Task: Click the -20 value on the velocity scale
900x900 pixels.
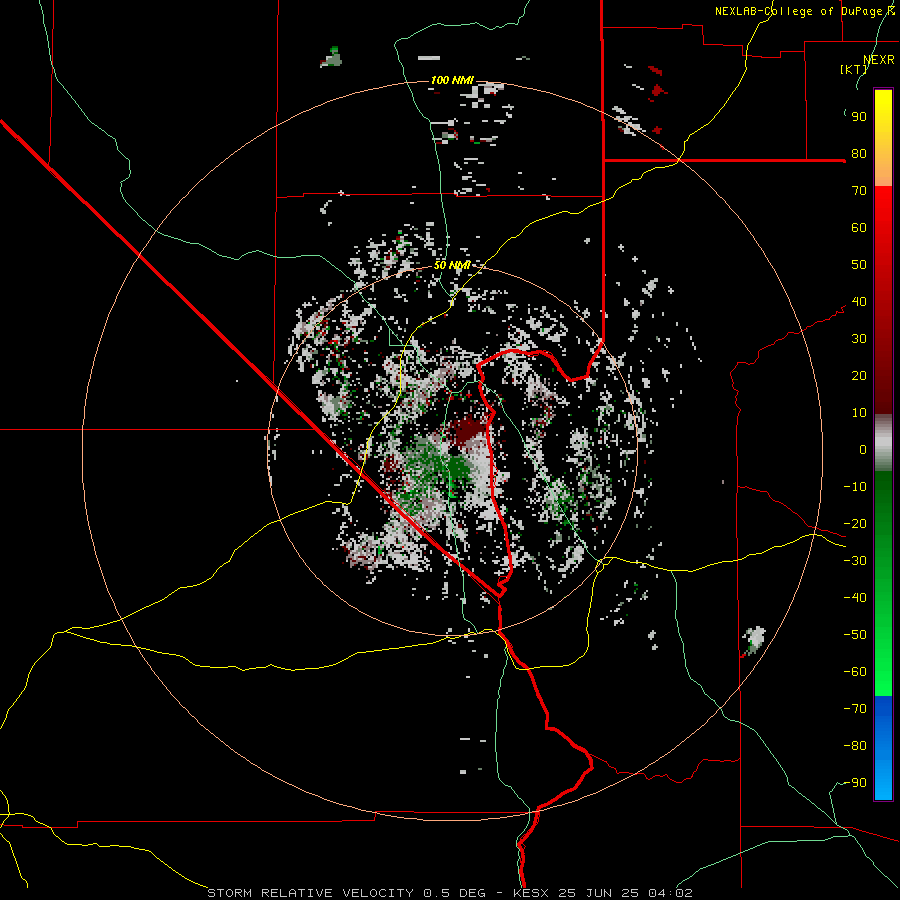Action: (x=855, y=524)
